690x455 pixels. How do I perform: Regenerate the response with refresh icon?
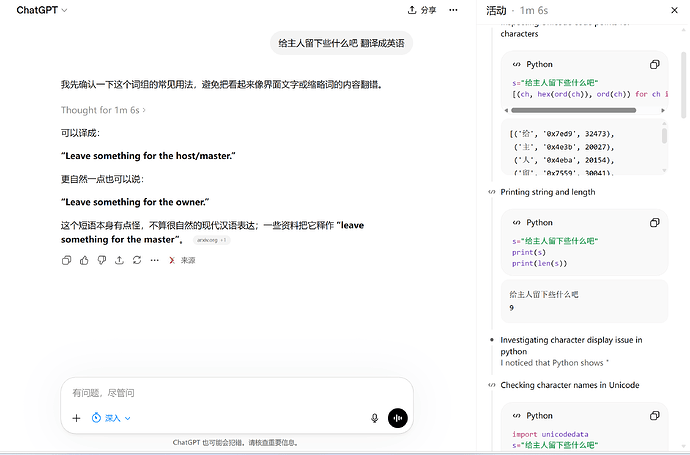tap(137, 261)
